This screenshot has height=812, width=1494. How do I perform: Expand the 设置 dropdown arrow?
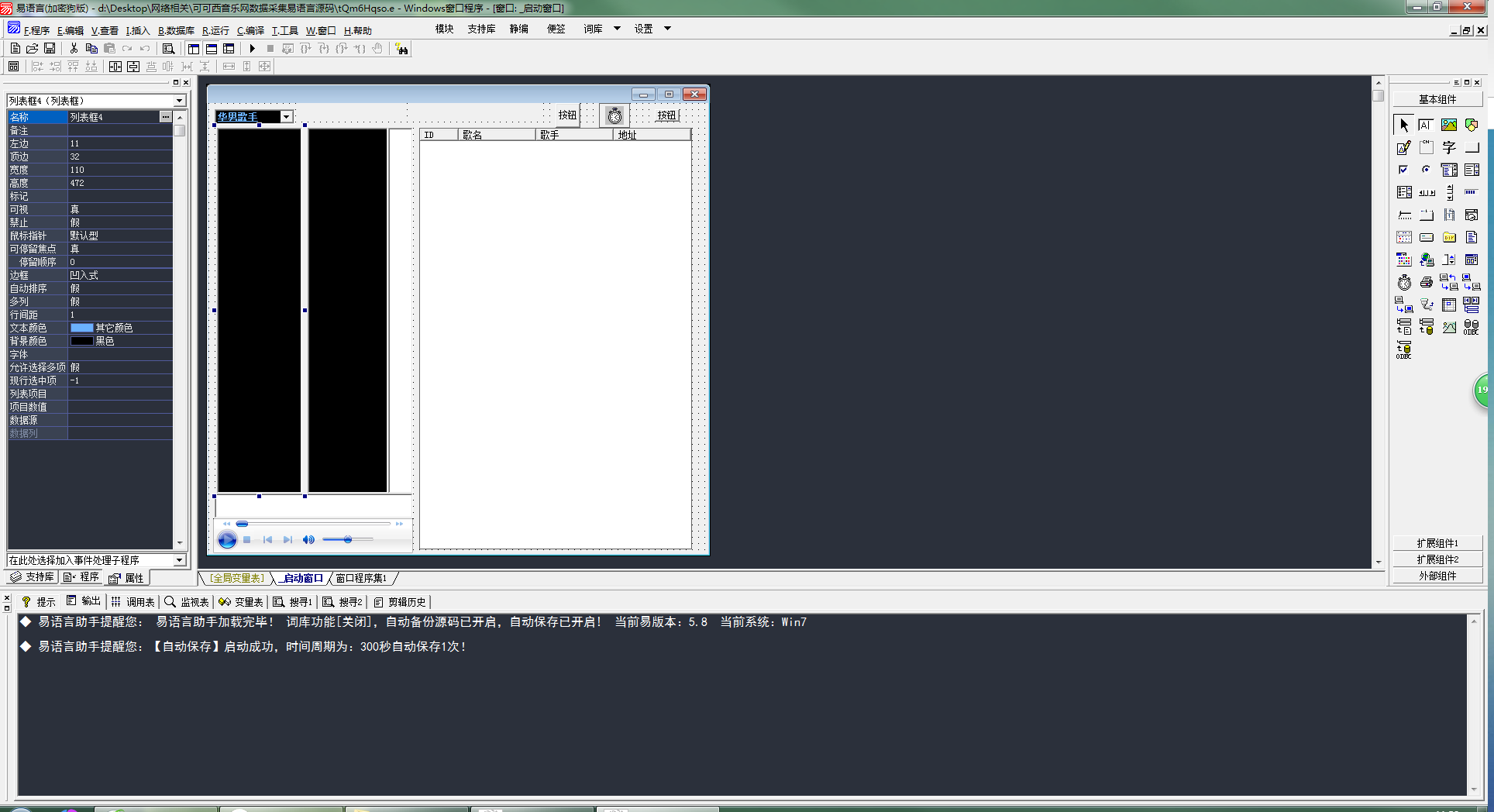coord(667,29)
